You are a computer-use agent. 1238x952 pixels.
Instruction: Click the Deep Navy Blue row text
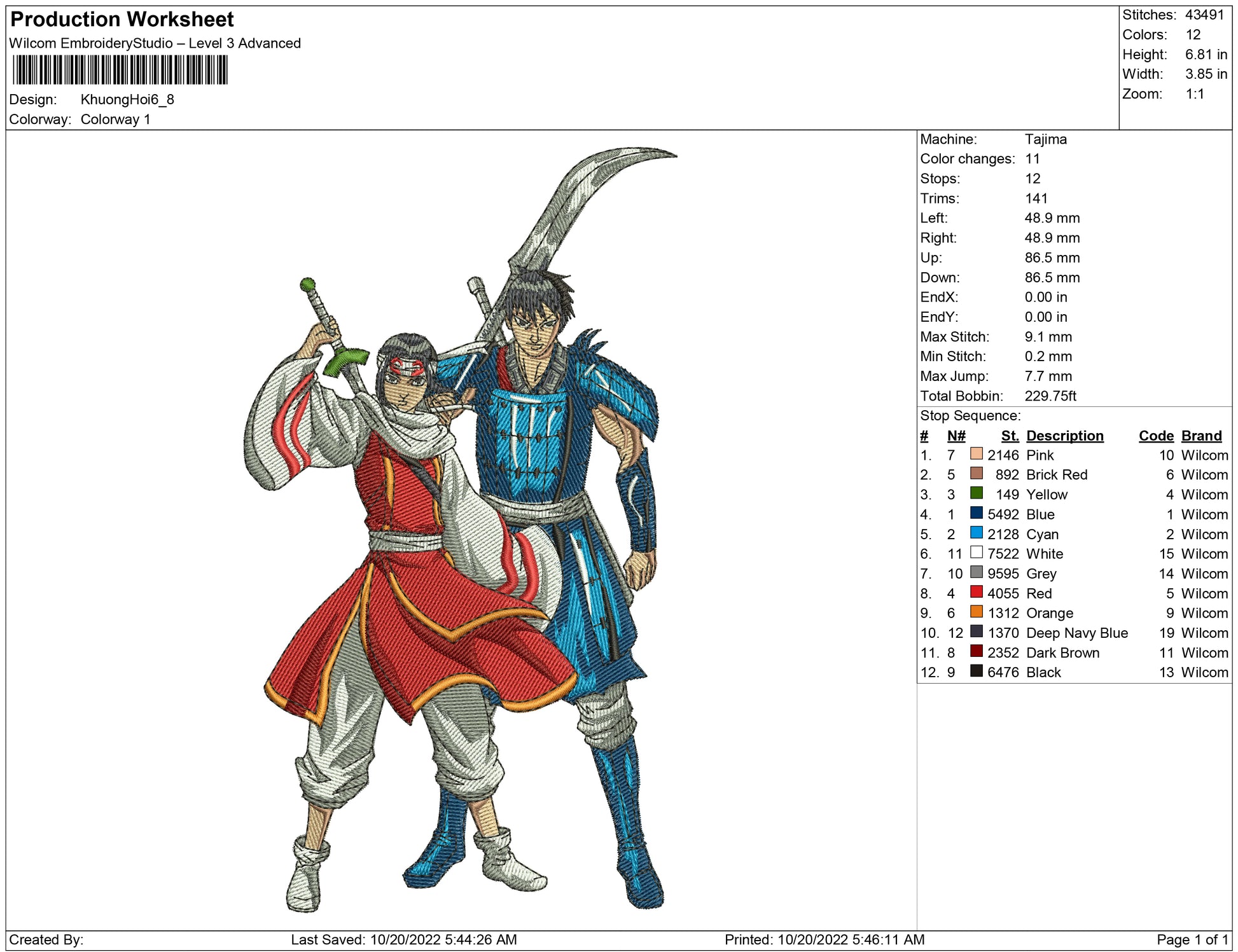coord(1076,633)
